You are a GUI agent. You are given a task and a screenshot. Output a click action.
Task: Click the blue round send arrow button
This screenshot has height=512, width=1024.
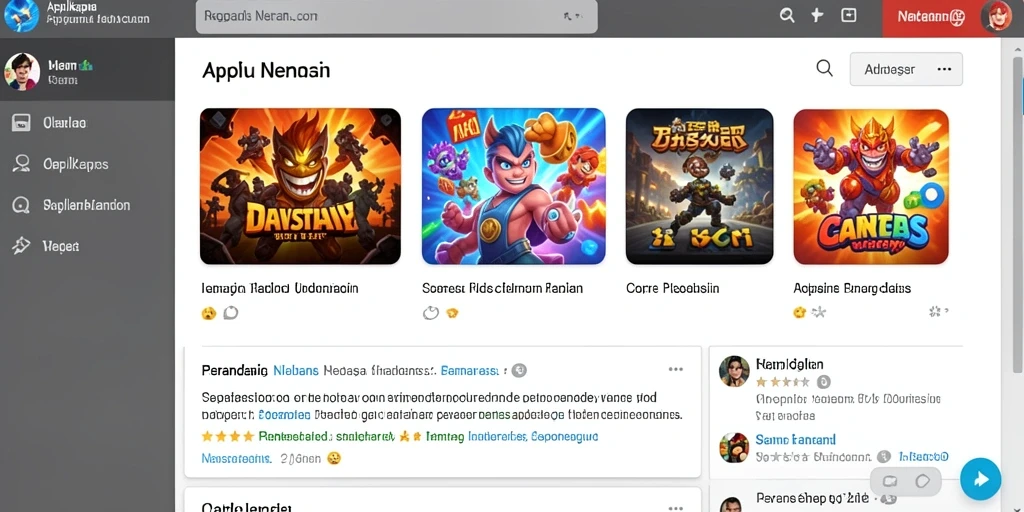point(980,479)
